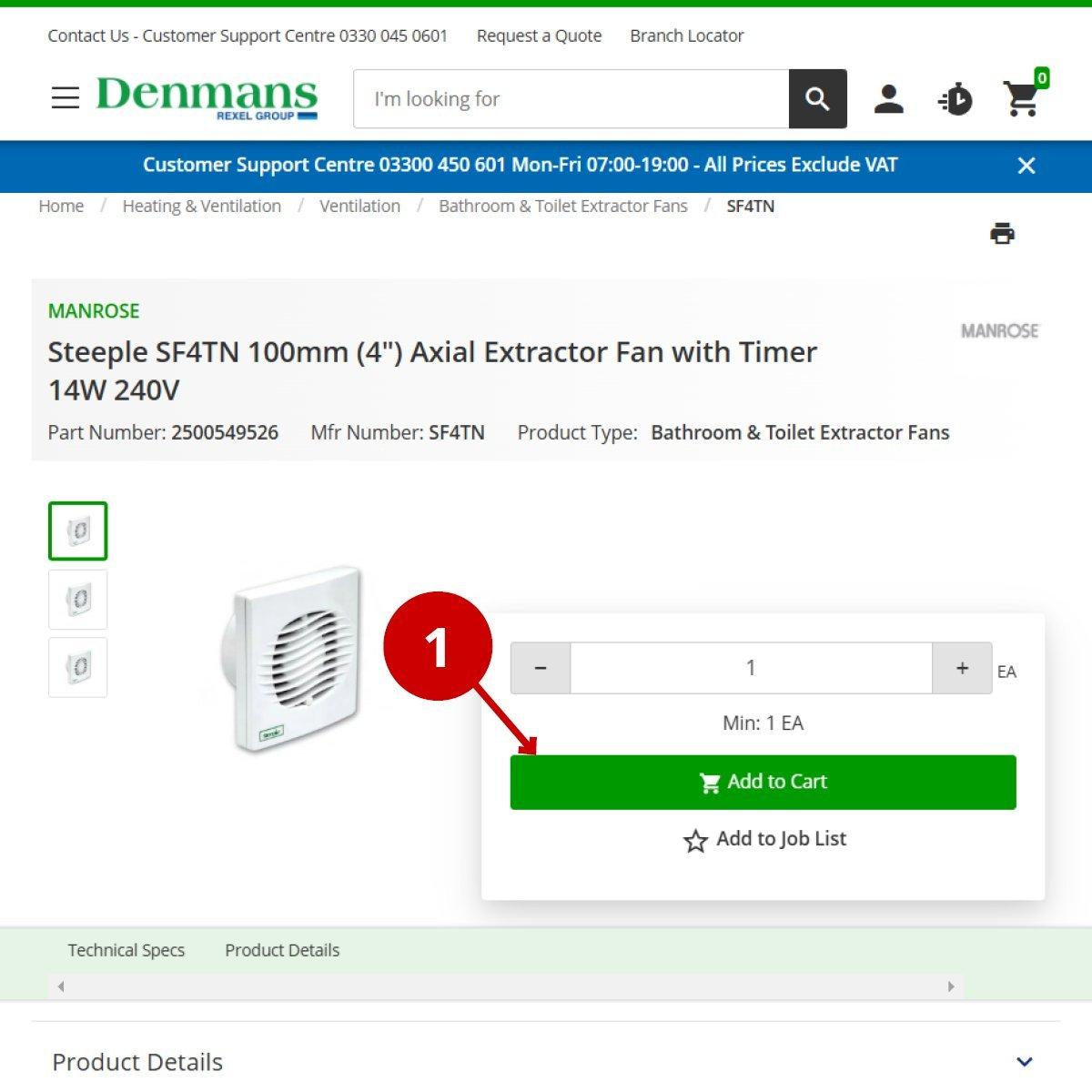Click the print page icon

click(1002, 233)
